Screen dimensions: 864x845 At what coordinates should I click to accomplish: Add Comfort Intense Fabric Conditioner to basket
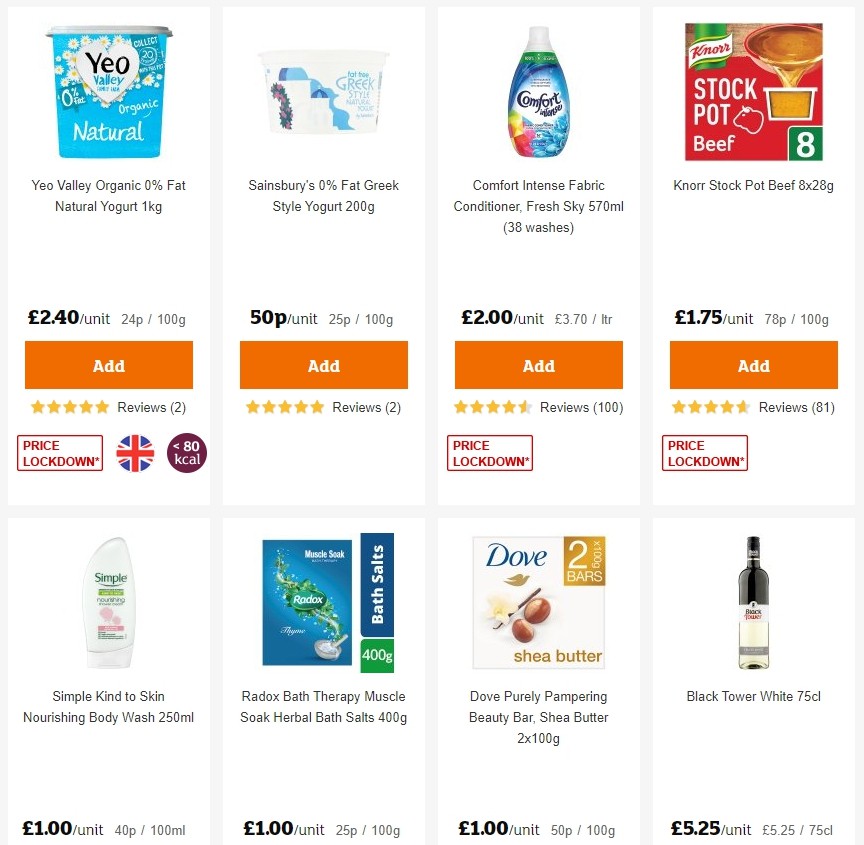tap(538, 364)
